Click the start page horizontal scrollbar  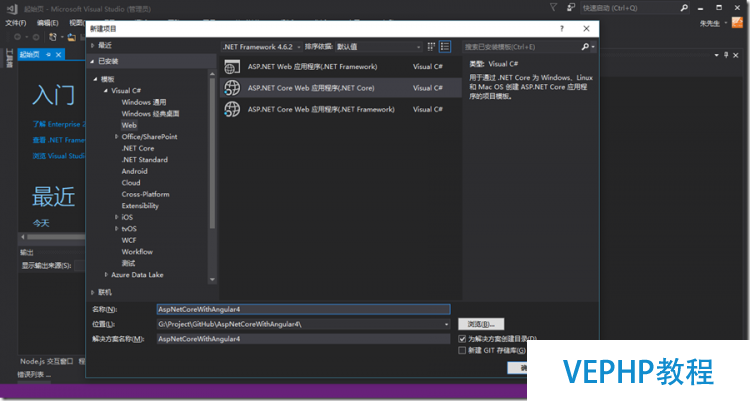click(x=55, y=237)
